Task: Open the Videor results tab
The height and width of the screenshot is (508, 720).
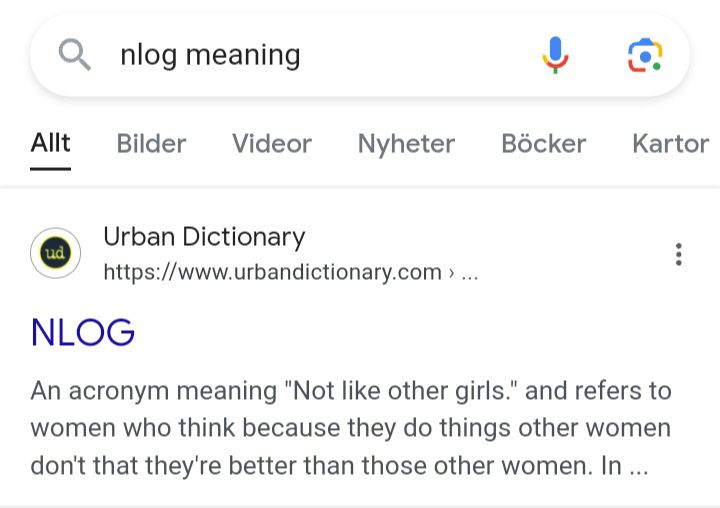Action: (x=271, y=144)
